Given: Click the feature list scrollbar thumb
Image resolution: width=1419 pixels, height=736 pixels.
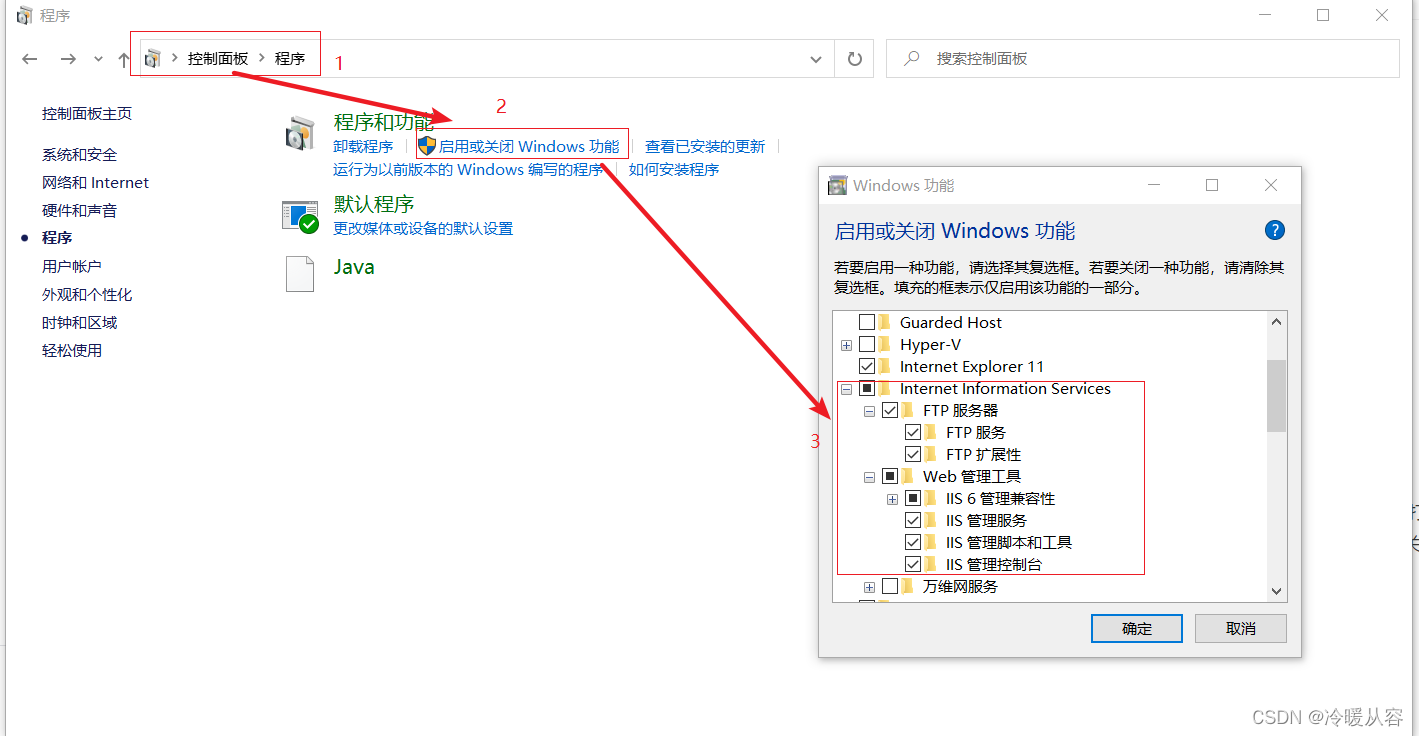Looking at the screenshot, I should tap(1277, 396).
